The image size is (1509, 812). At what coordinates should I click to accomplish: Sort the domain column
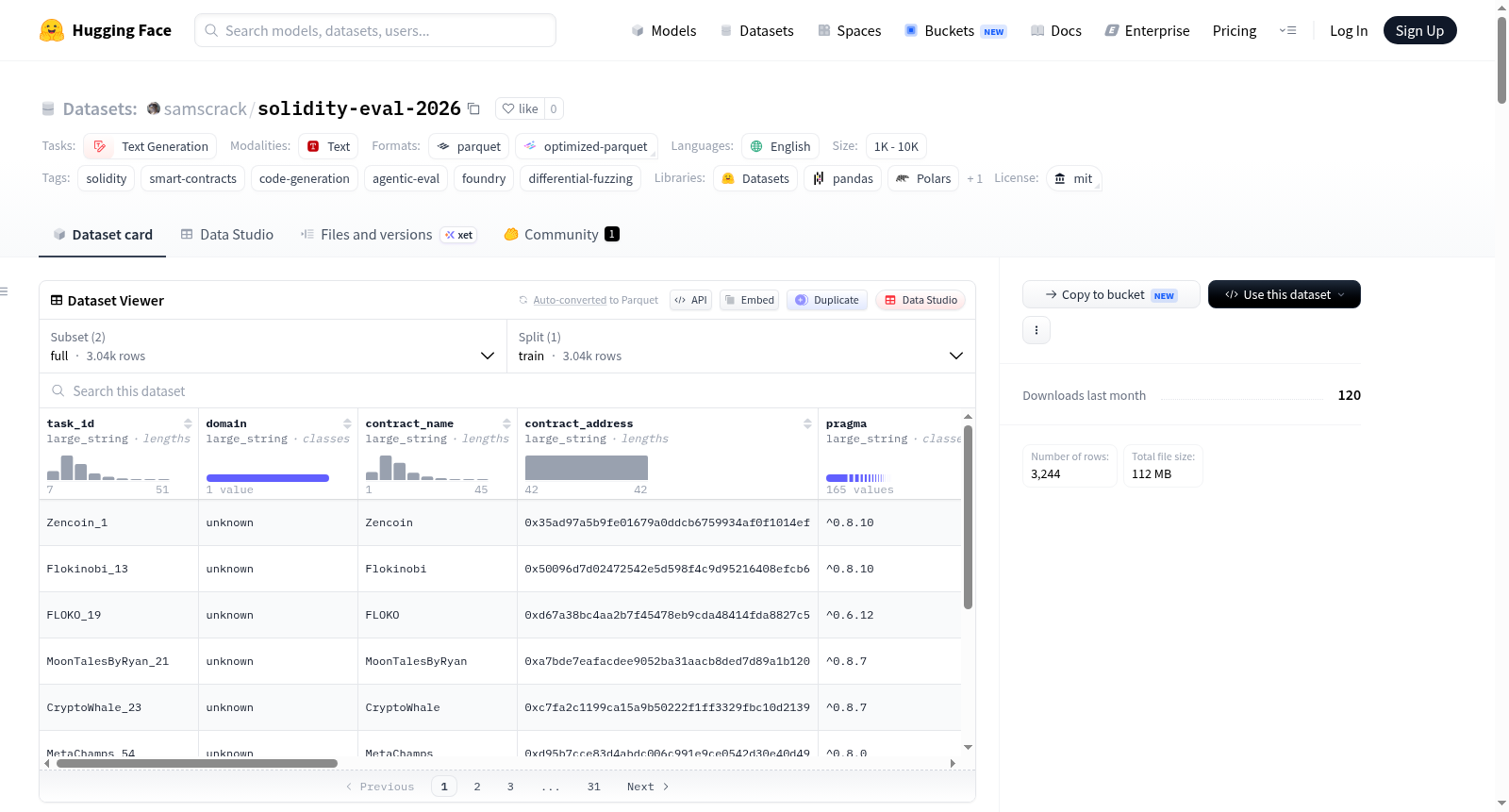point(348,423)
